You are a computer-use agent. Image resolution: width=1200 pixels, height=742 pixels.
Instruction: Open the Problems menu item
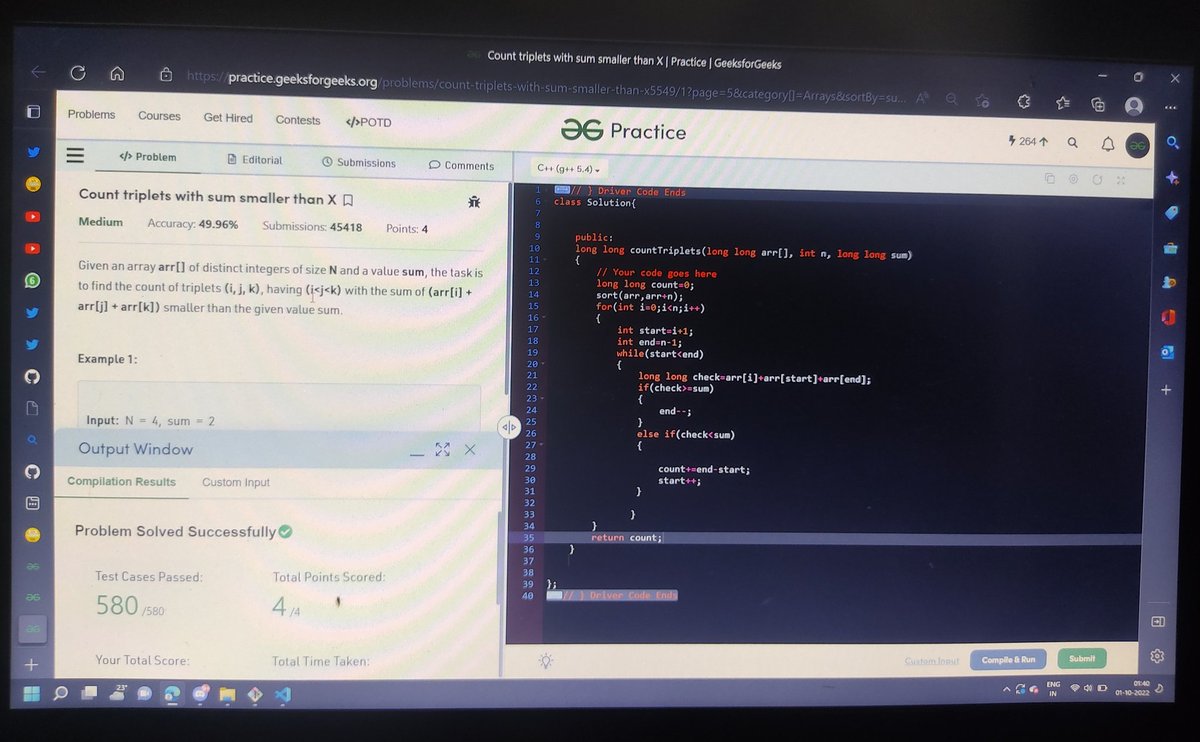tap(91, 114)
